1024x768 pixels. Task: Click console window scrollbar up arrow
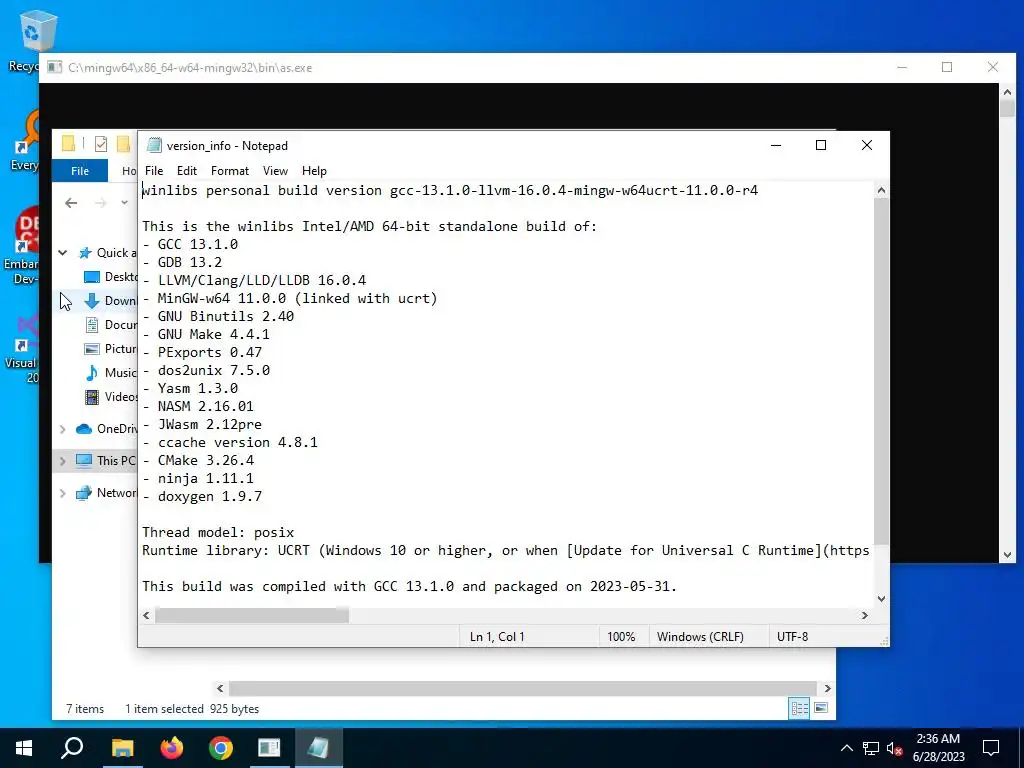[1007, 92]
